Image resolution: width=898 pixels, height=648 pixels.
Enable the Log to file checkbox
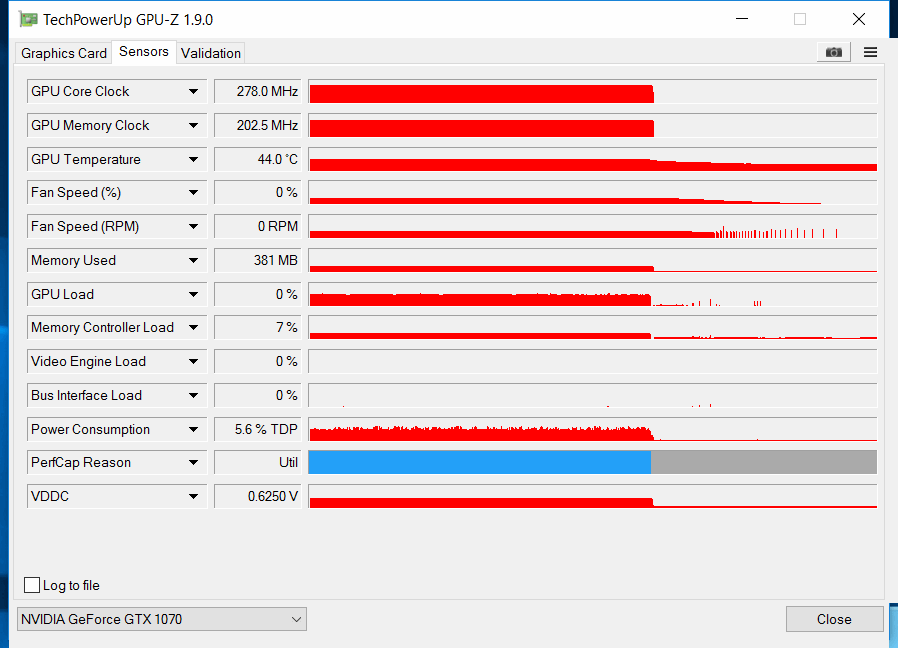32,585
